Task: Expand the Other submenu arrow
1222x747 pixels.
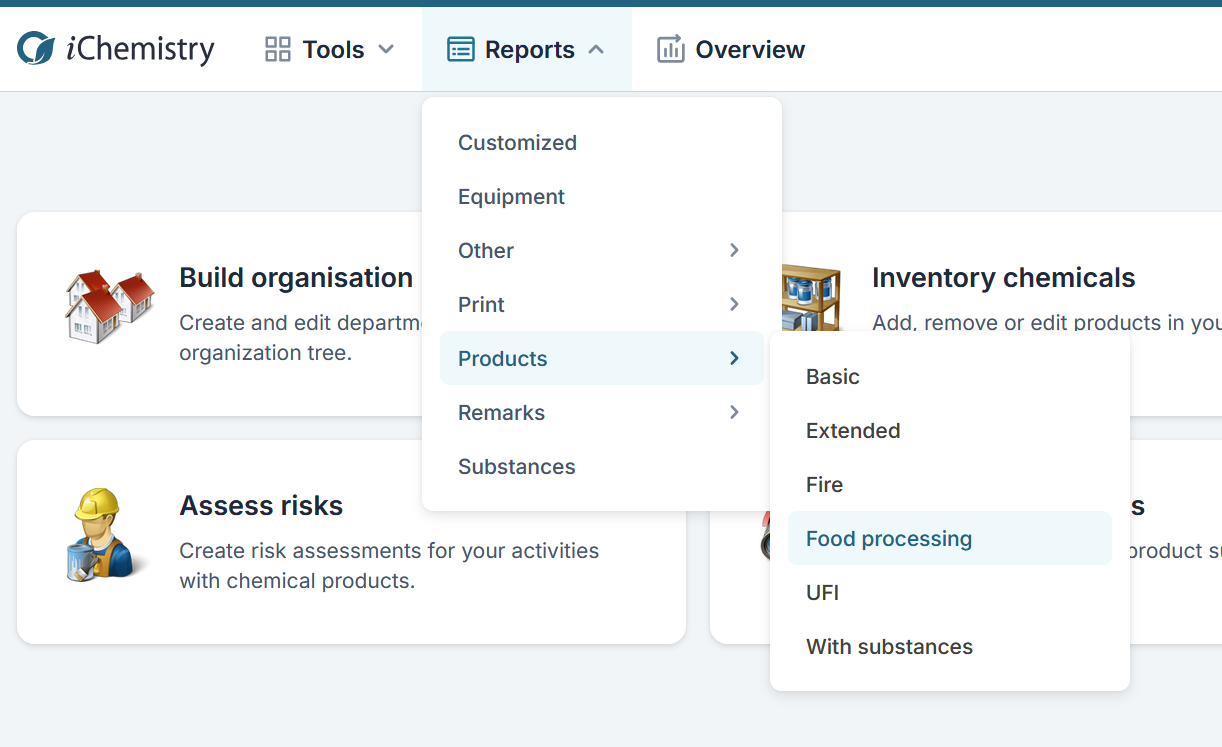Action: pos(734,250)
